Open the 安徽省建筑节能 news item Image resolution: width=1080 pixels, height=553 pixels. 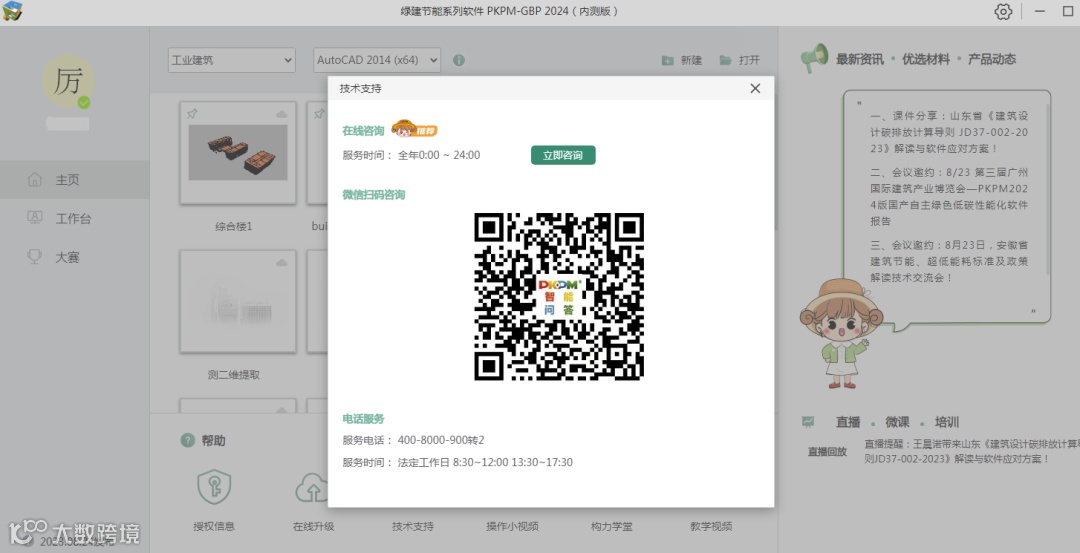click(x=948, y=261)
